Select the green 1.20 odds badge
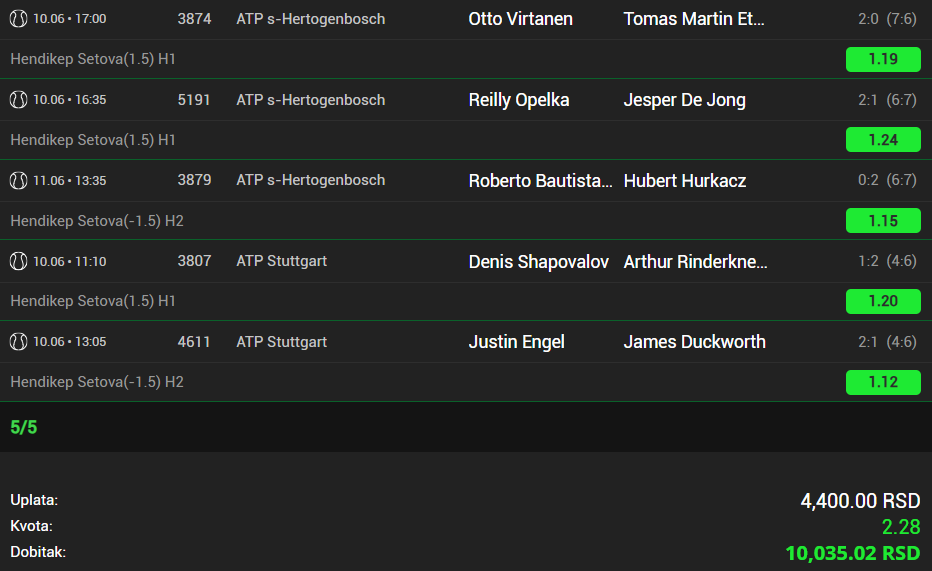932x571 pixels. 883,301
